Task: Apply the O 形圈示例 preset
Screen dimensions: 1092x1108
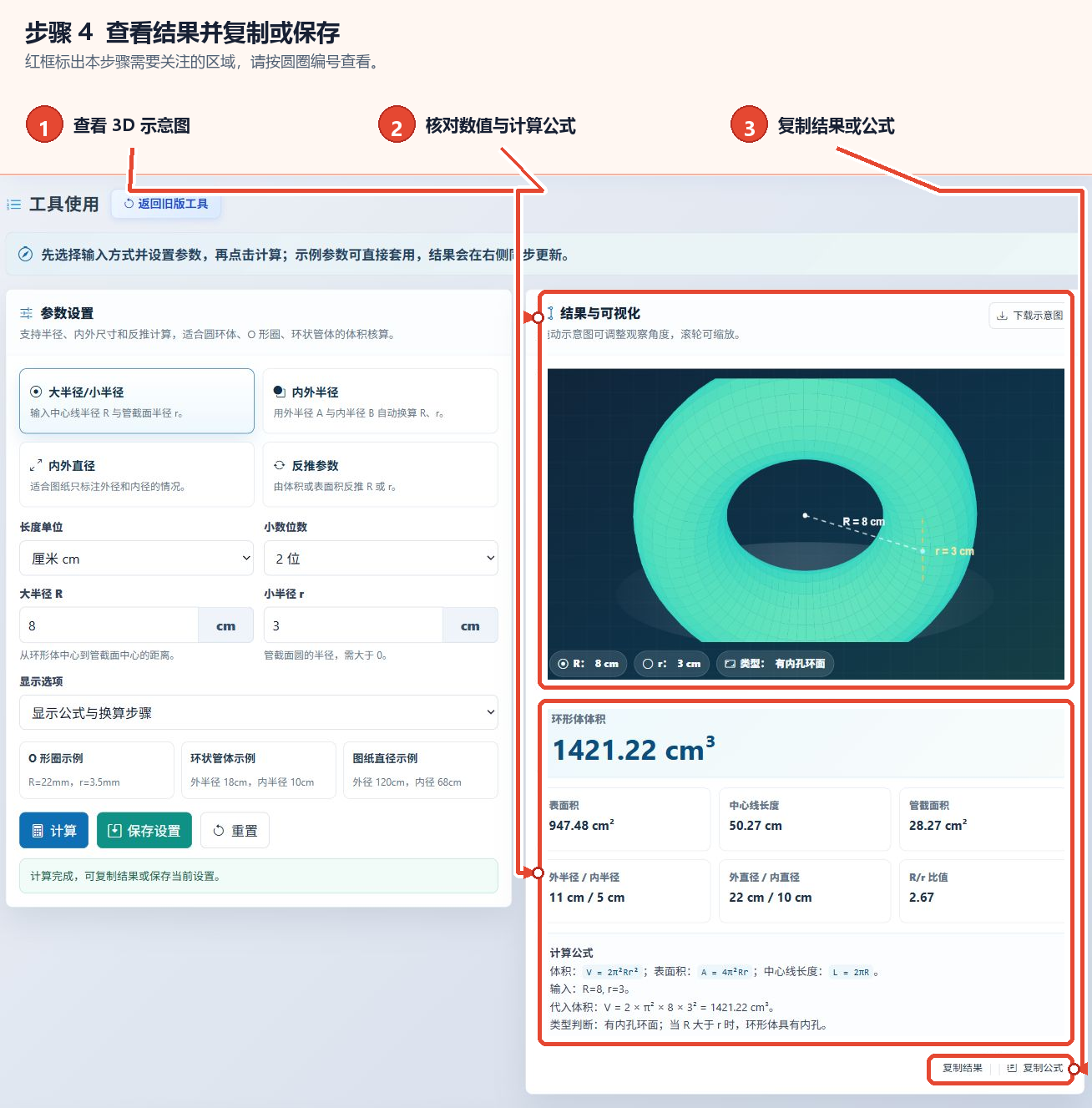Action: point(97,770)
